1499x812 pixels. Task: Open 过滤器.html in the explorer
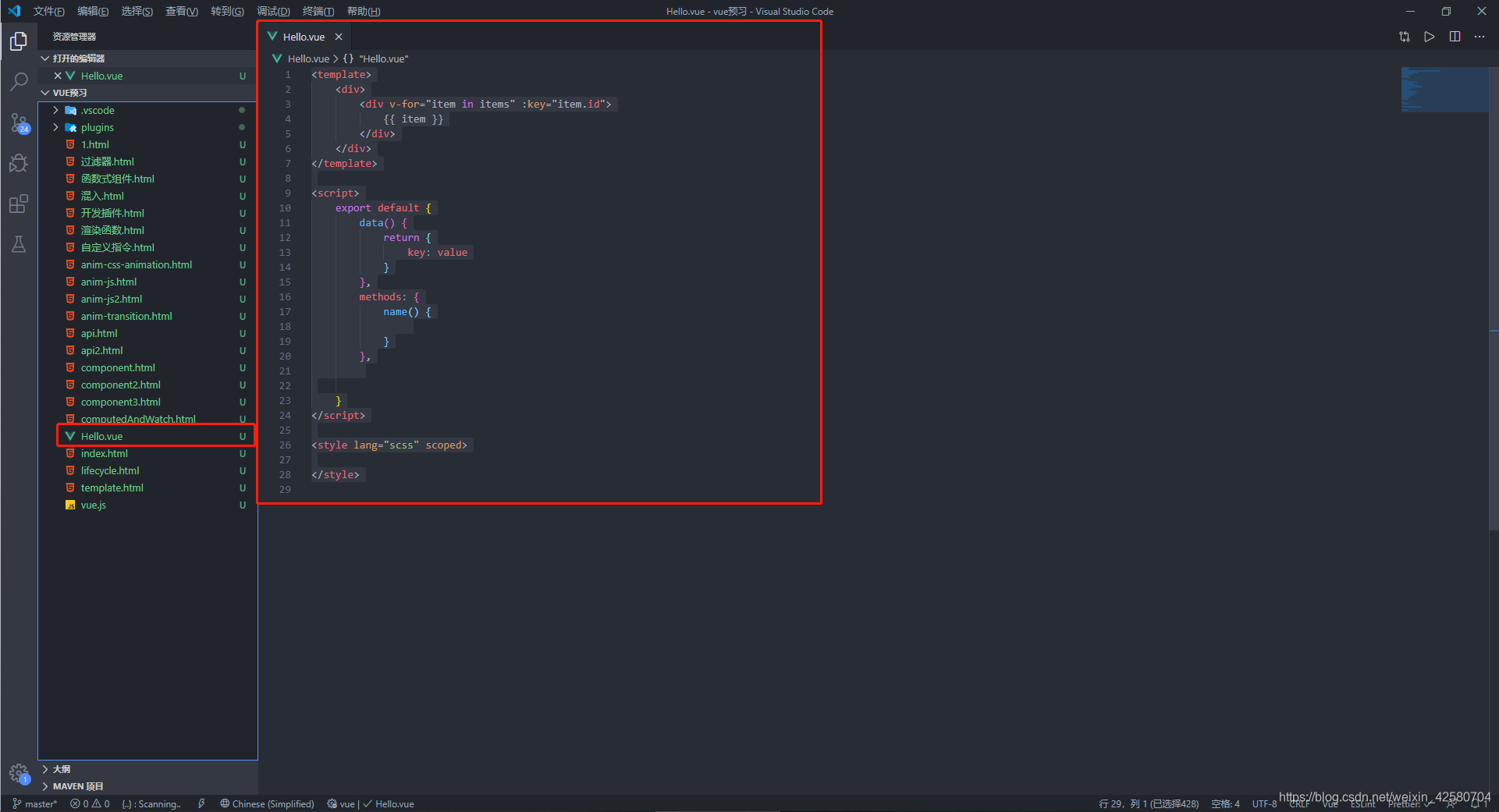click(x=148, y=161)
